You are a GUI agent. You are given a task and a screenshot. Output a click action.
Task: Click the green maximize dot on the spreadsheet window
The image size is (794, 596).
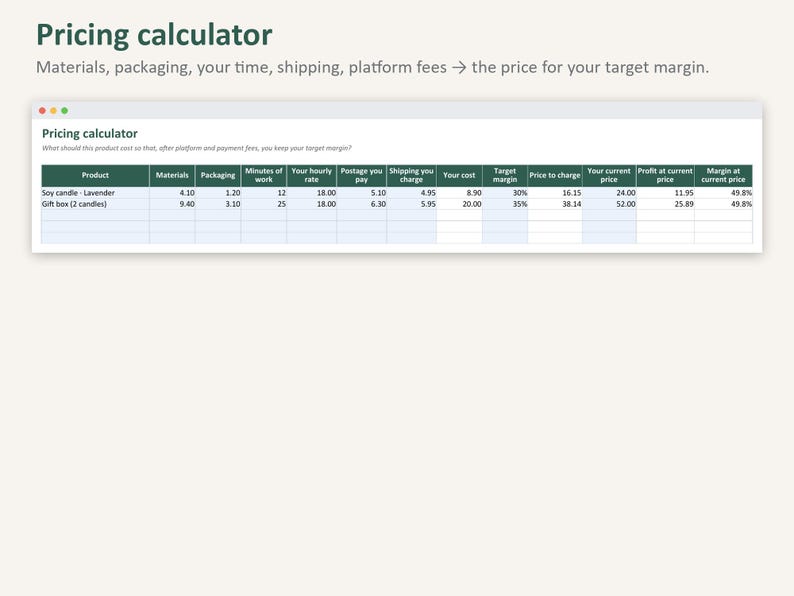tap(64, 110)
